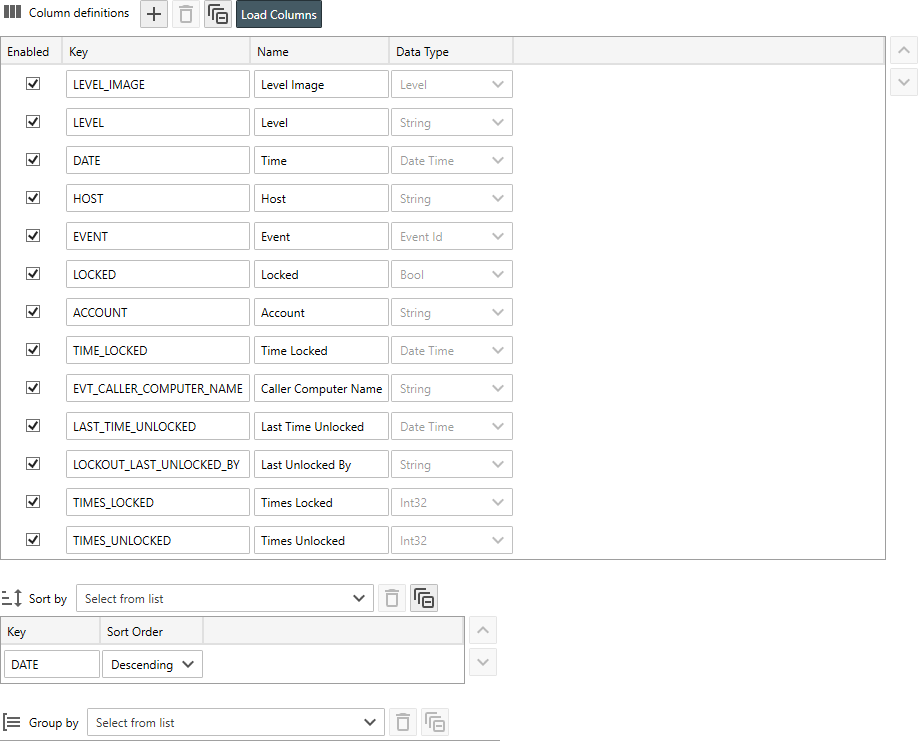Click the Group by trash icon
The image size is (918, 741).
click(x=402, y=722)
